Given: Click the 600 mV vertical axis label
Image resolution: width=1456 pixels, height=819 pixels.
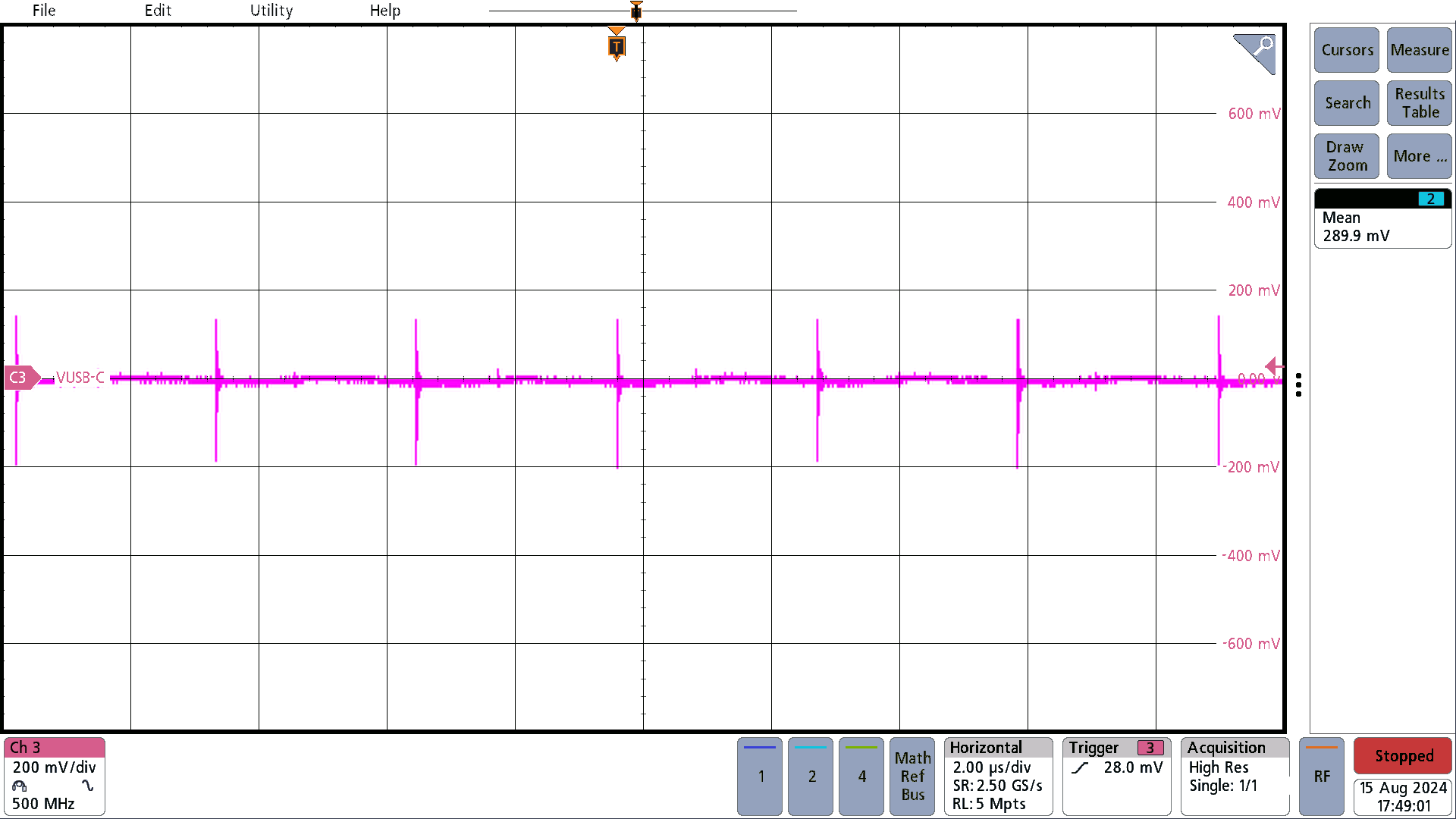Looking at the screenshot, I should pyautogui.click(x=1254, y=114).
